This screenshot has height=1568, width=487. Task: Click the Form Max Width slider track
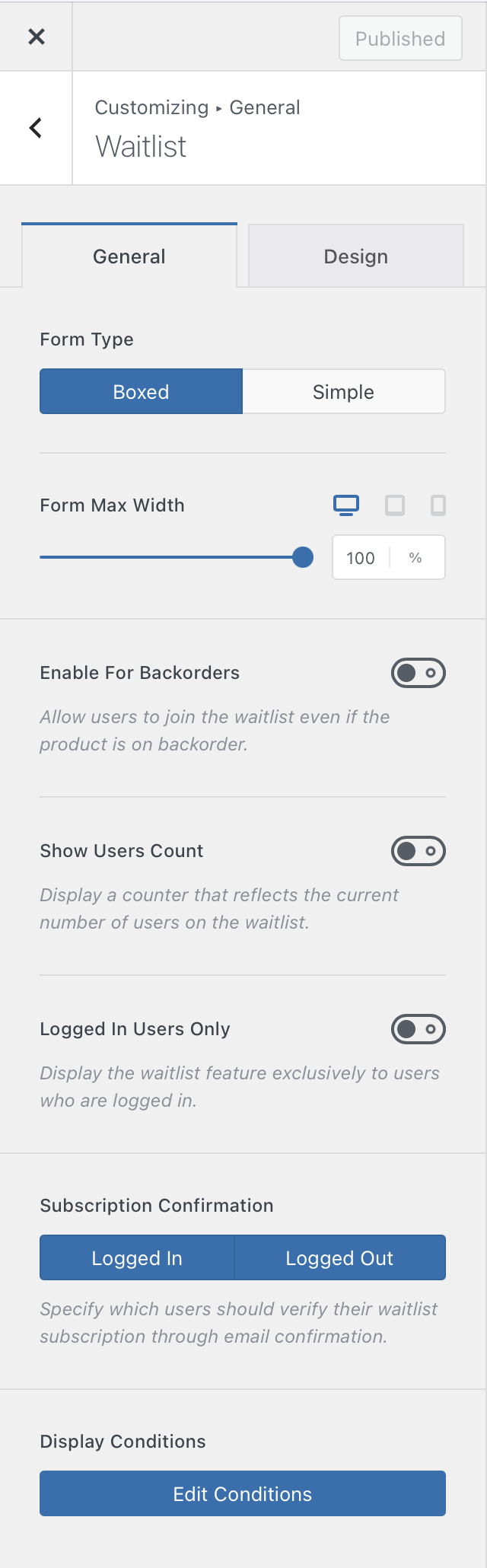click(x=171, y=557)
